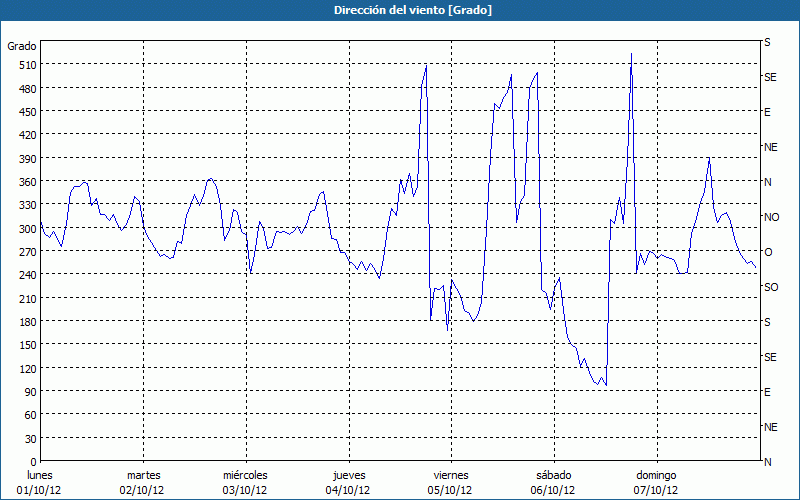
Task: Select the 'lunes' day label
Action: [40, 475]
